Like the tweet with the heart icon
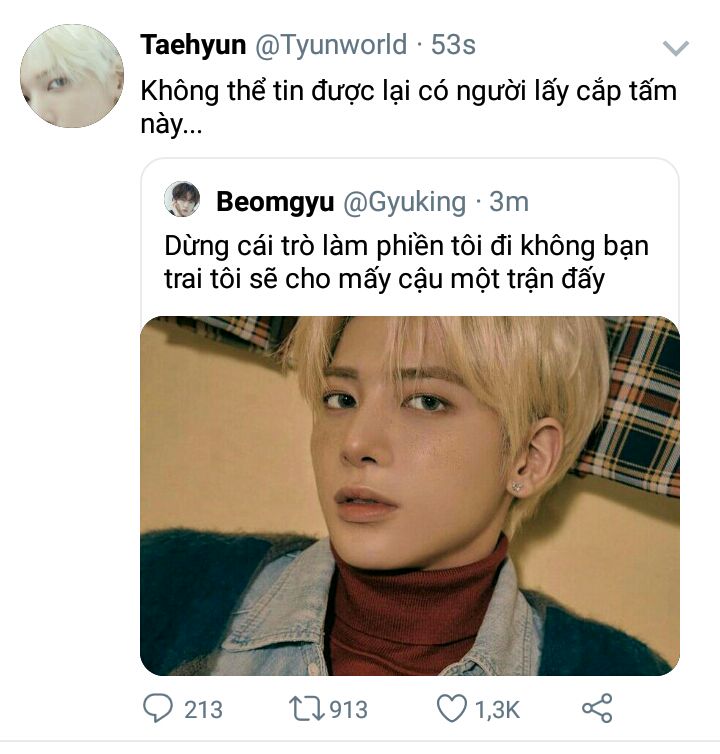720x754 pixels. [452, 708]
